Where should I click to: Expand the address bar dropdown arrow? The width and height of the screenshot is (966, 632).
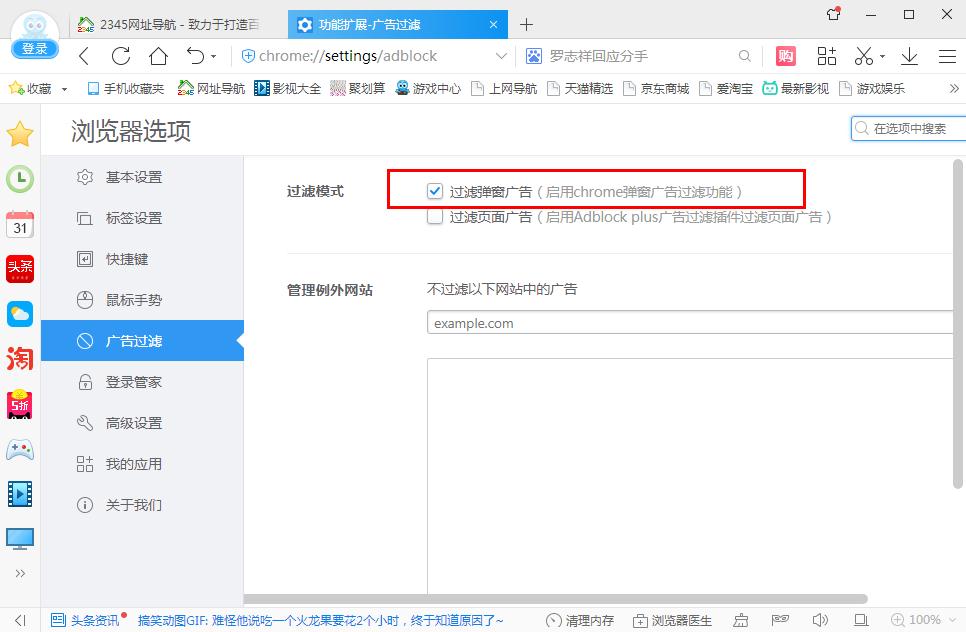coord(501,56)
